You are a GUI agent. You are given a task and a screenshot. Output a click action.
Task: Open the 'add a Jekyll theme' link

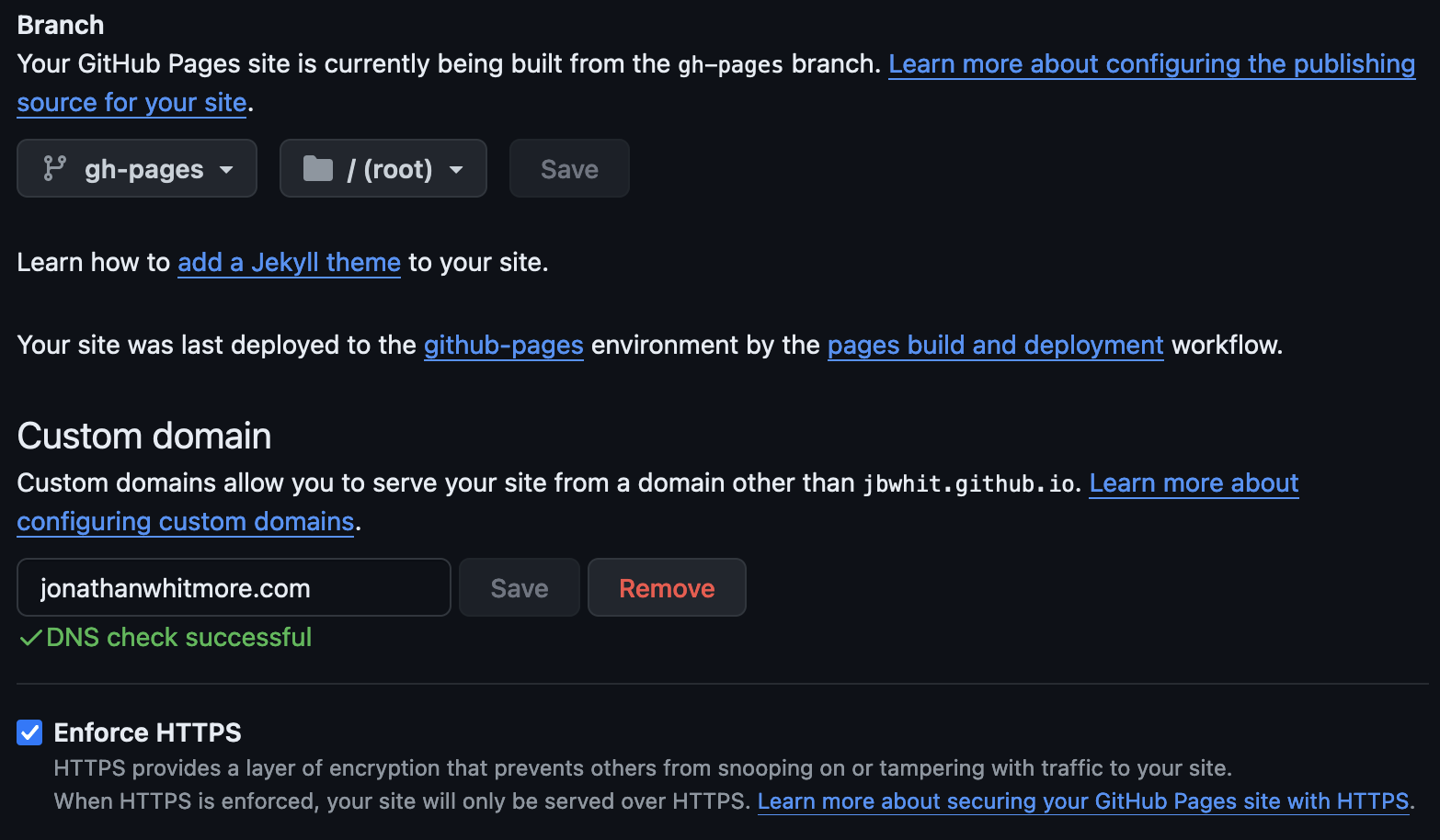289,263
